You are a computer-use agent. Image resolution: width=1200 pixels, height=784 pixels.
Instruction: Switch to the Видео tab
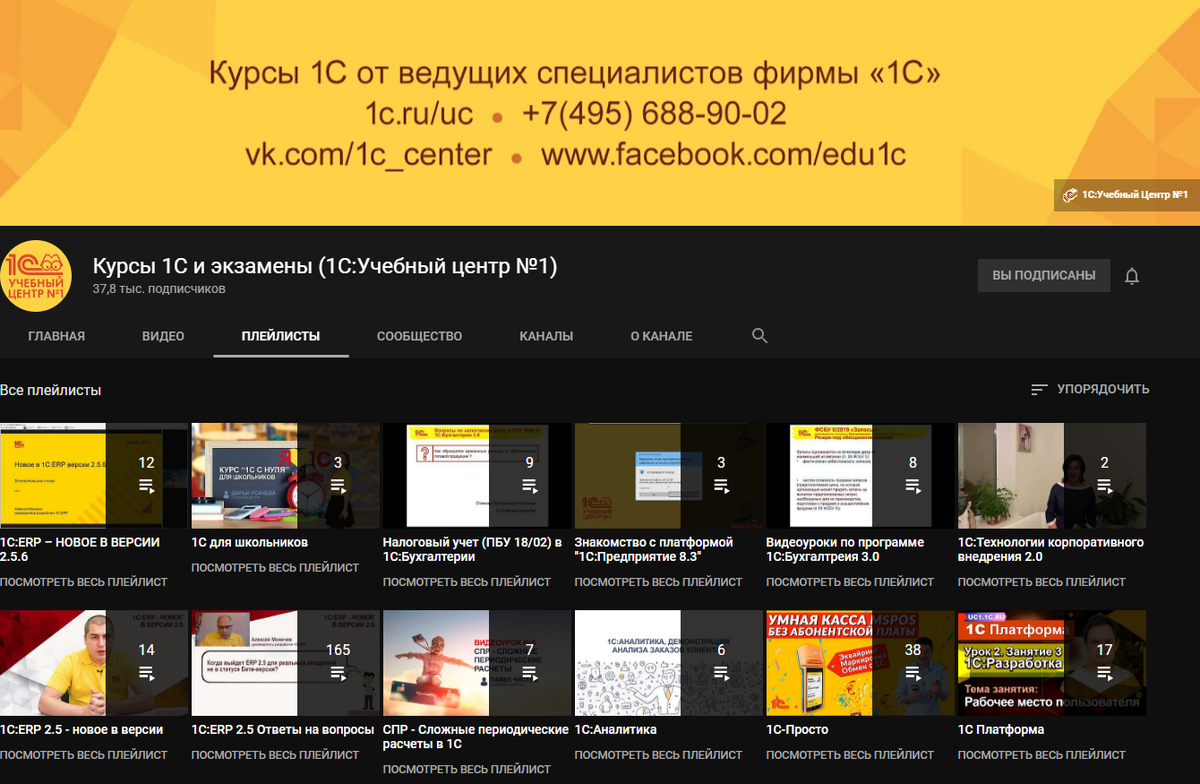163,336
